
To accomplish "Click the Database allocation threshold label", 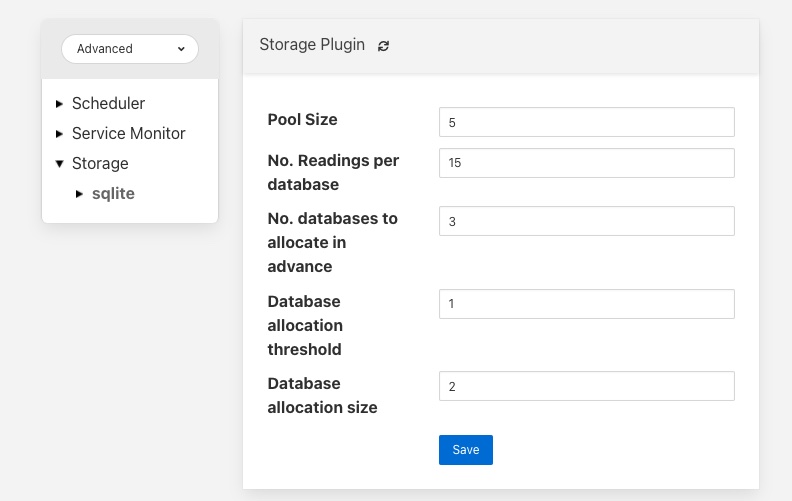I will pos(305,326).
